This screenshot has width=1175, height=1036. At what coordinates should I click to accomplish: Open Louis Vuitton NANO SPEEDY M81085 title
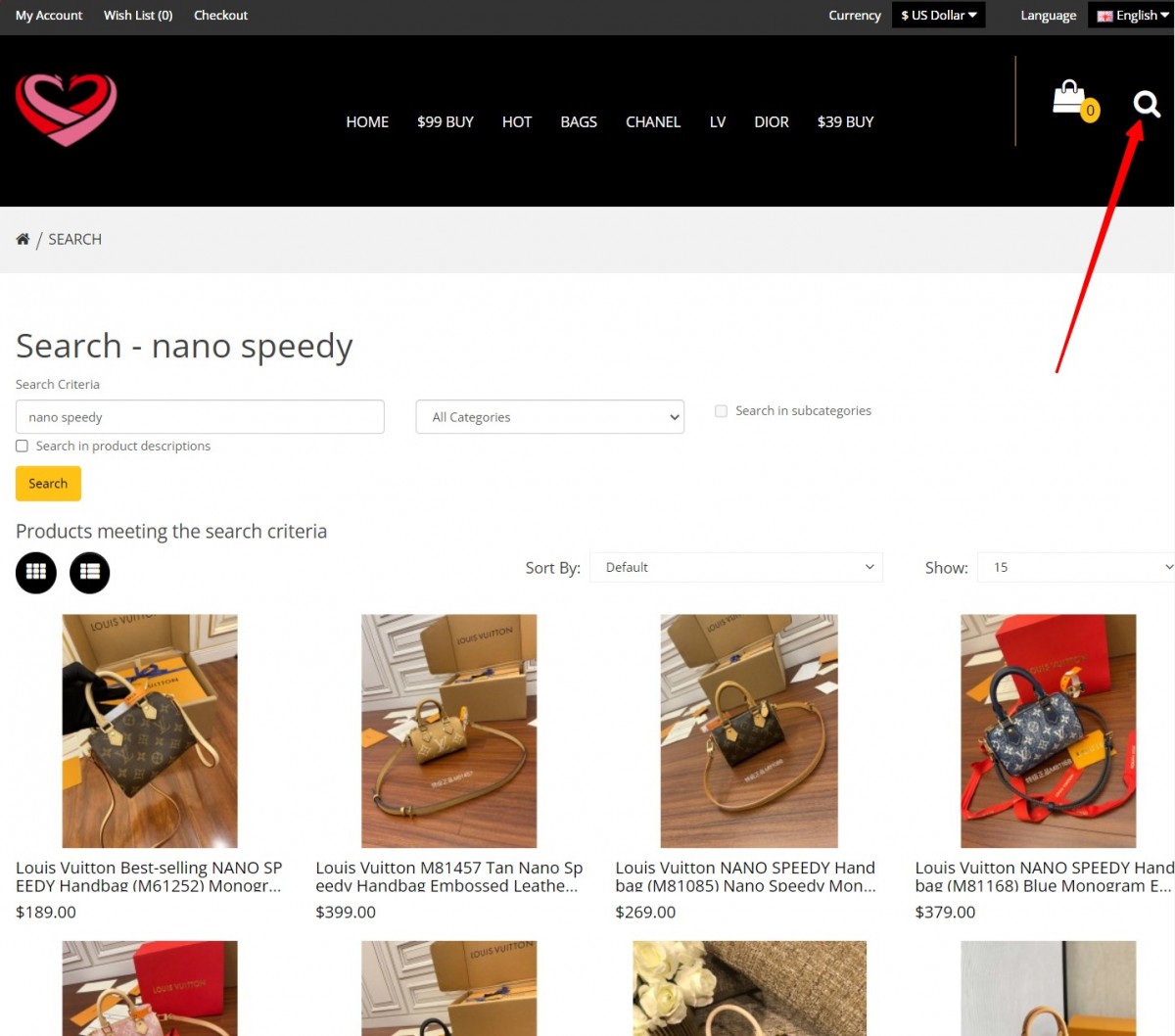pos(746,876)
